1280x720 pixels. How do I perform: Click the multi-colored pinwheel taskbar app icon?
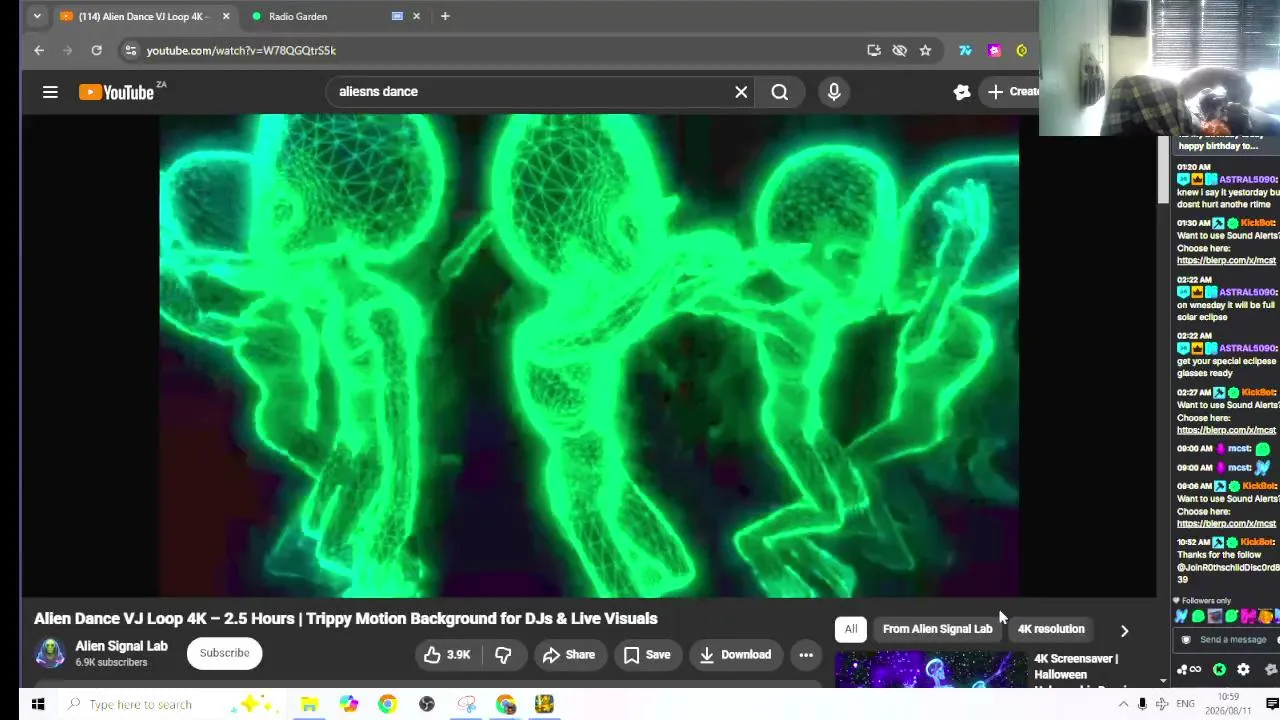[349, 704]
